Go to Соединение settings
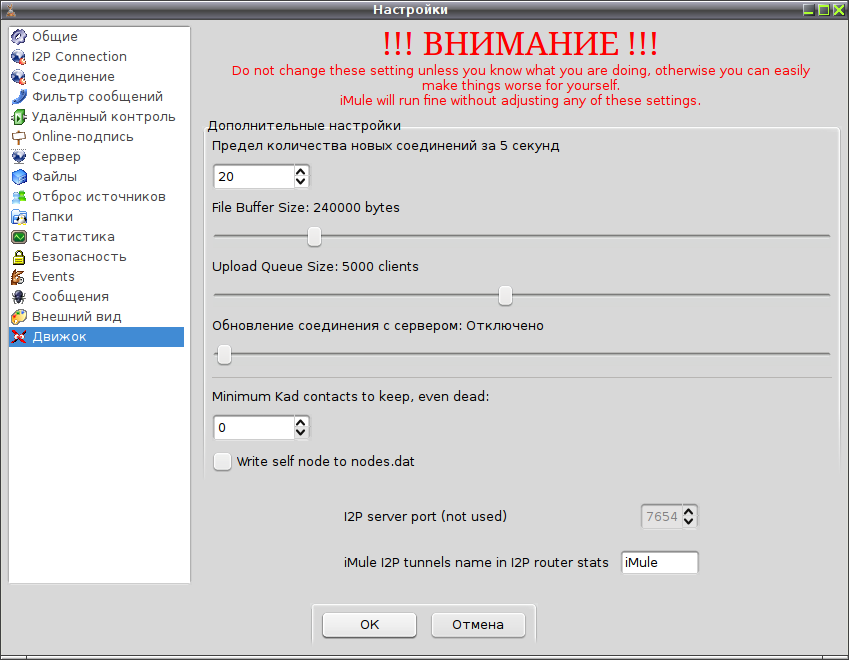 [96, 76]
